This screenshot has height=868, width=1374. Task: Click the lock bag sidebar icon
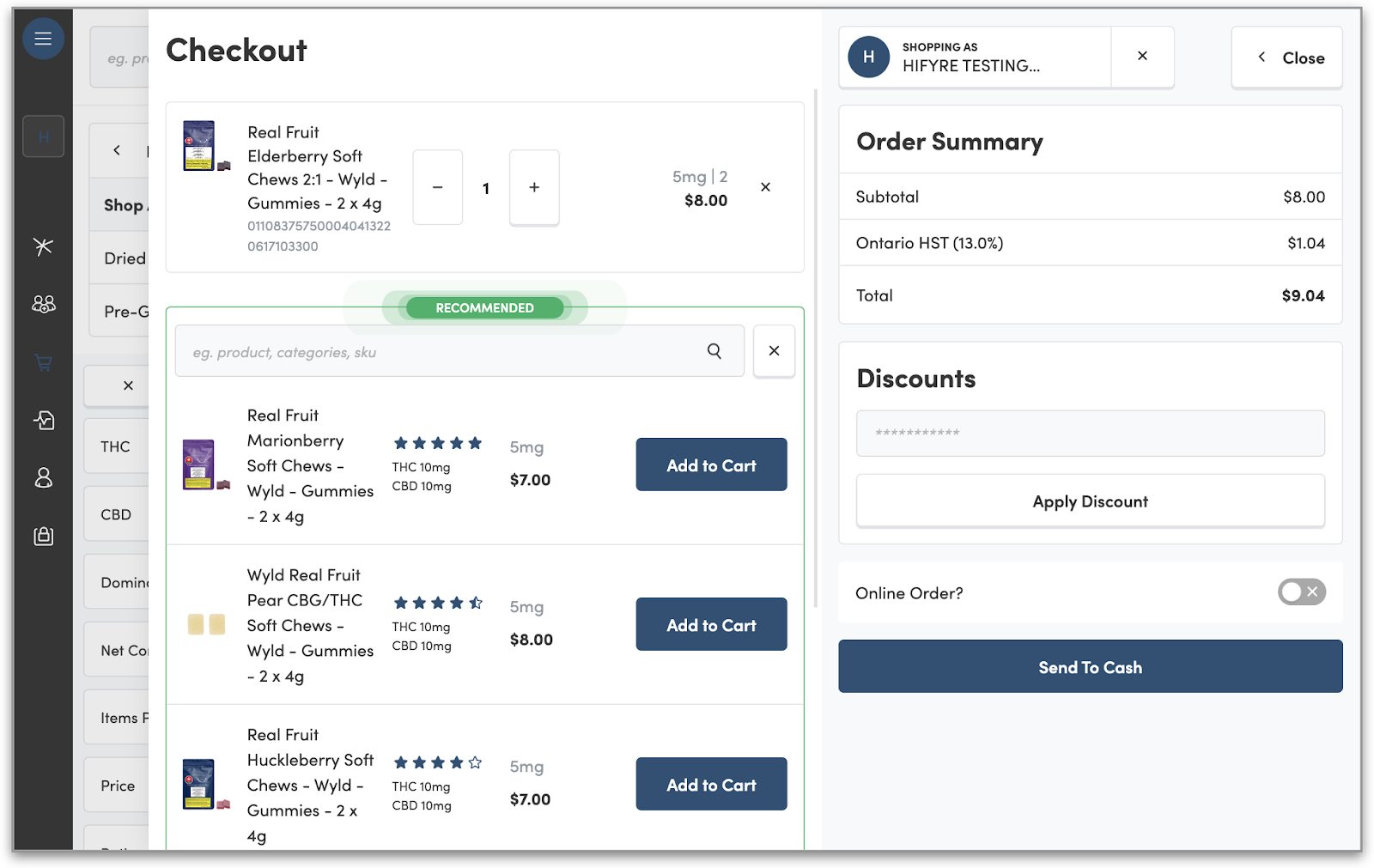[x=43, y=536]
